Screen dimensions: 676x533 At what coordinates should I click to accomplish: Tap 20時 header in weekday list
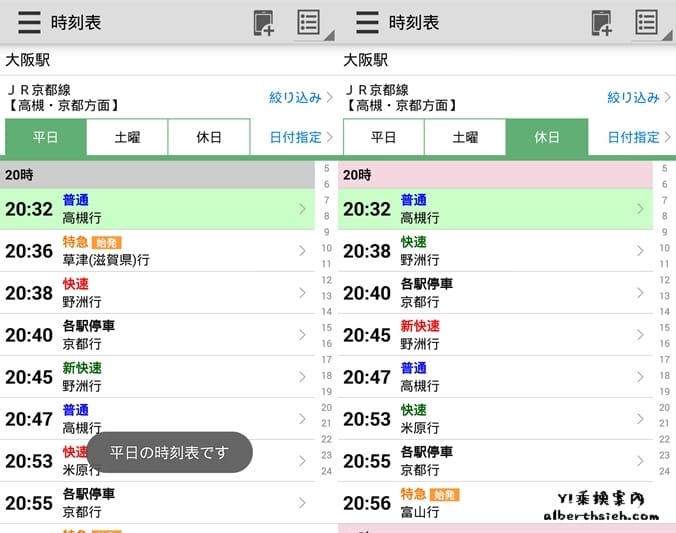[x=157, y=175]
